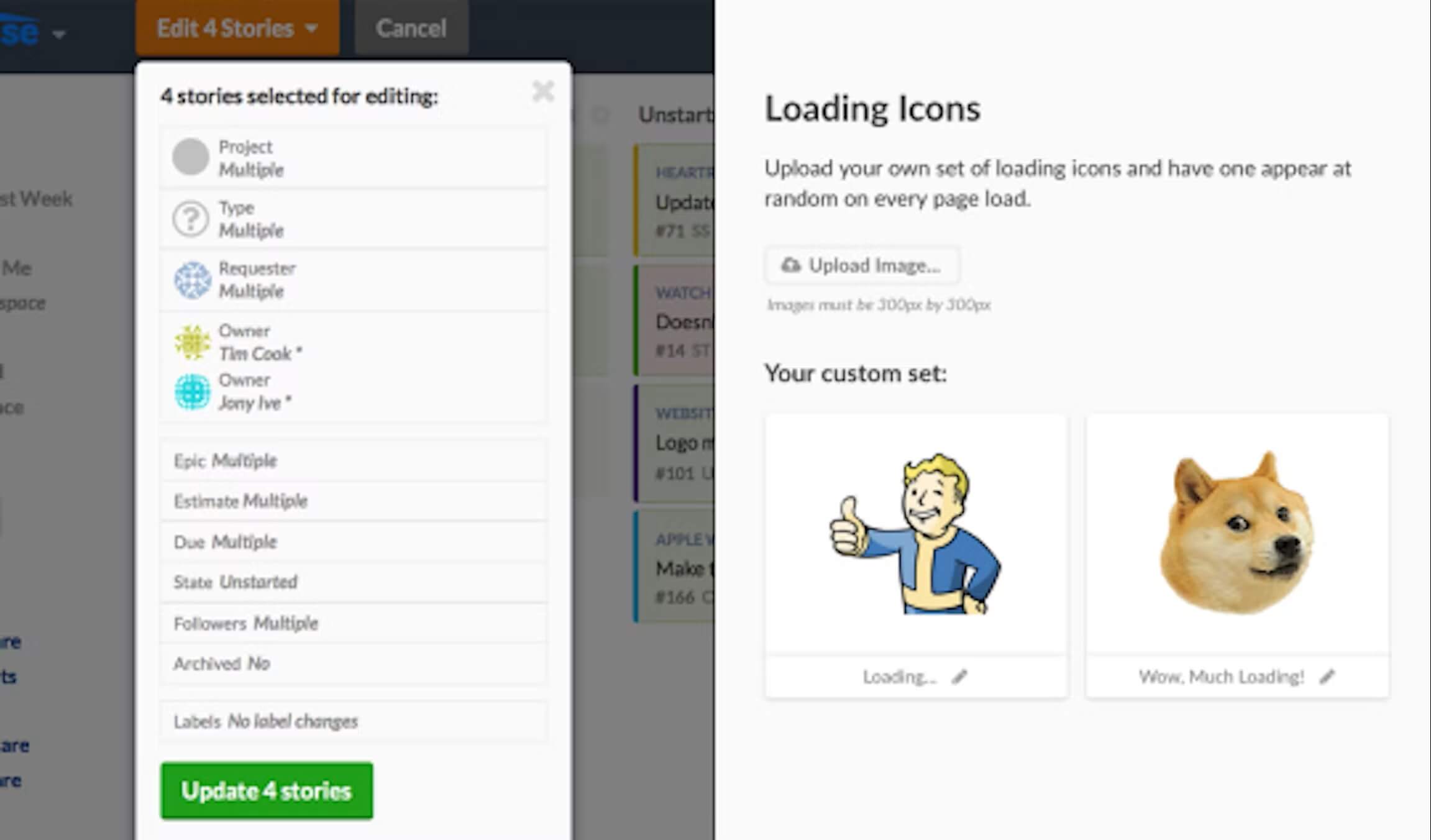
Task: Open the Epic Multiple field
Action: click(354, 461)
